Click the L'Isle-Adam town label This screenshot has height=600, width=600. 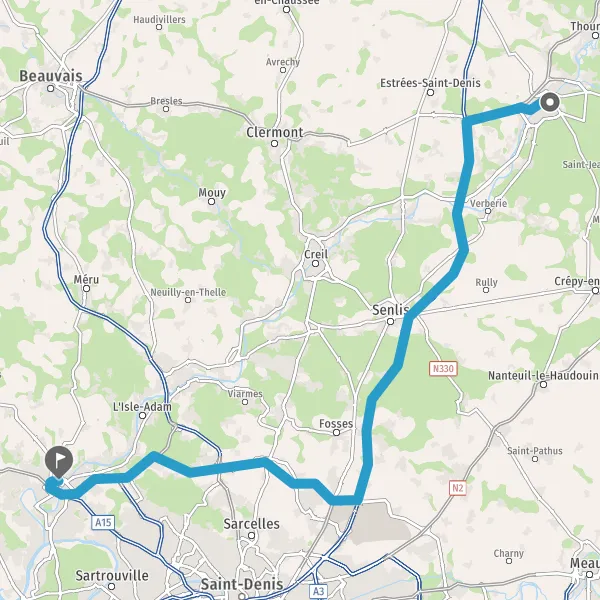tap(142, 406)
